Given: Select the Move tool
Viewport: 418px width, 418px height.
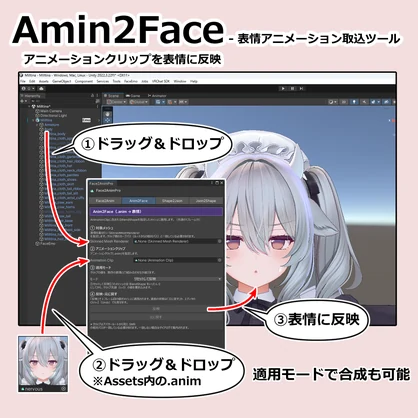Looking at the screenshot, I should pyautogui.click(x=108, y=120).
